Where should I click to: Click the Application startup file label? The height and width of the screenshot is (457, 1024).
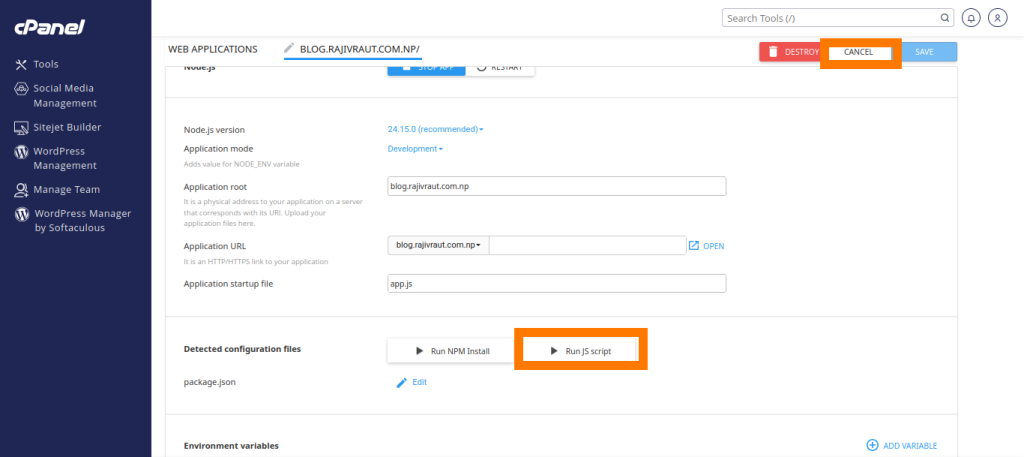[228, 284]
